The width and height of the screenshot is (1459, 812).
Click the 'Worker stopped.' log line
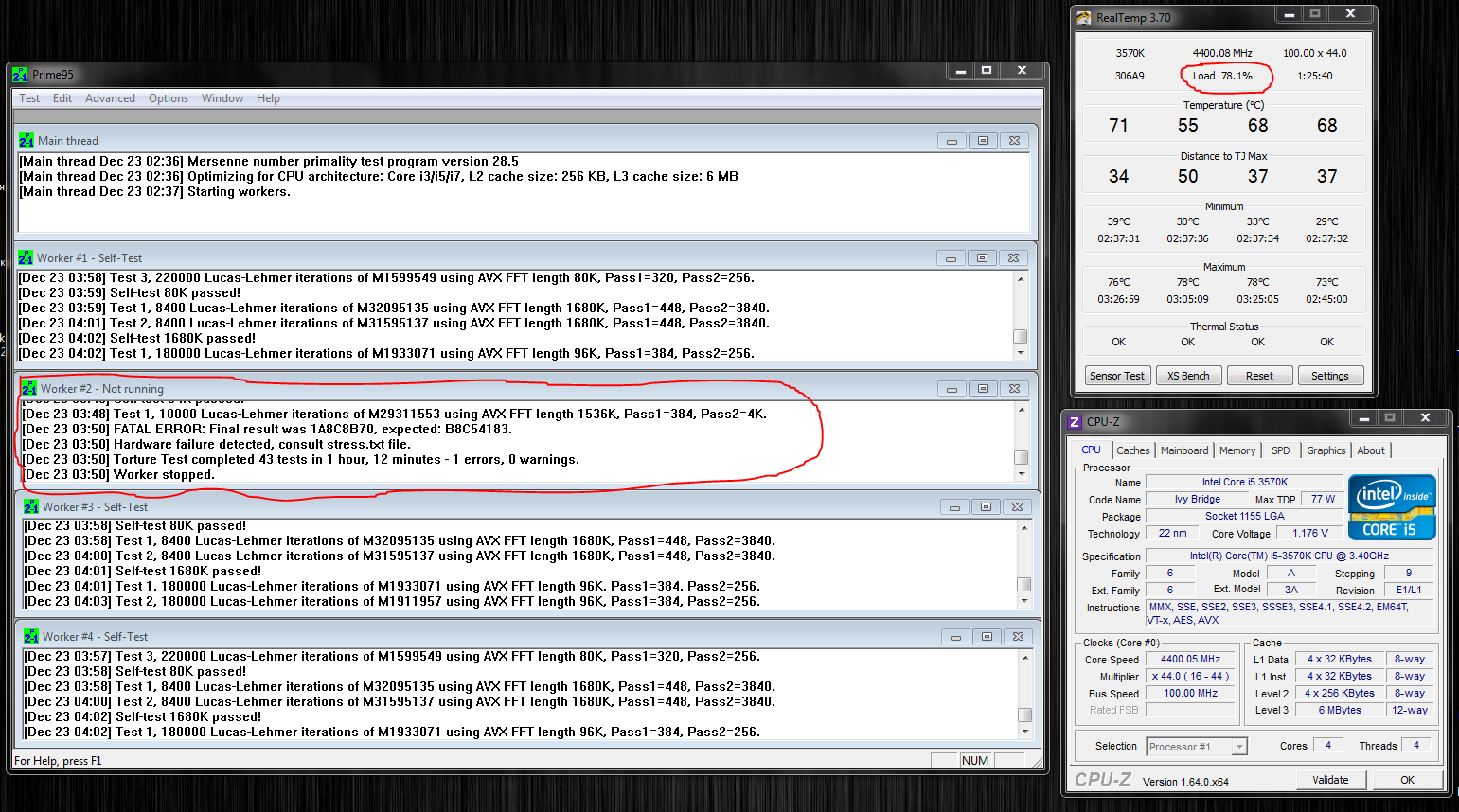point(119,474)
